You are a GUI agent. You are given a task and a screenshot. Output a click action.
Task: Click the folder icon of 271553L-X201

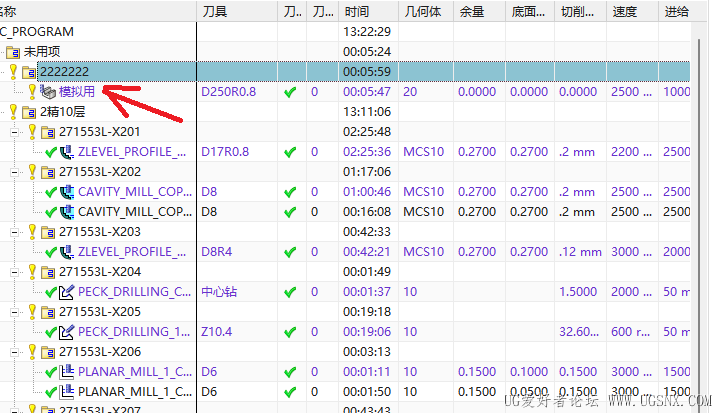(x=48, y=132)
